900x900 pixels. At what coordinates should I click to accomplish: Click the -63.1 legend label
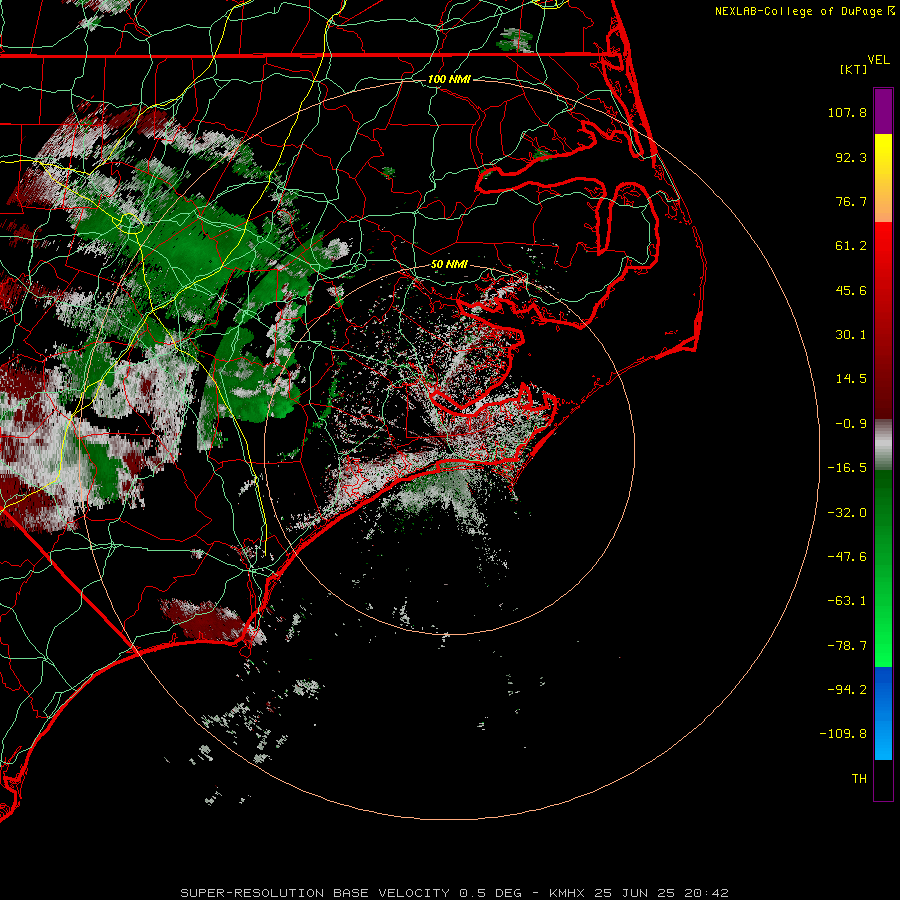(x=847, y=601)
